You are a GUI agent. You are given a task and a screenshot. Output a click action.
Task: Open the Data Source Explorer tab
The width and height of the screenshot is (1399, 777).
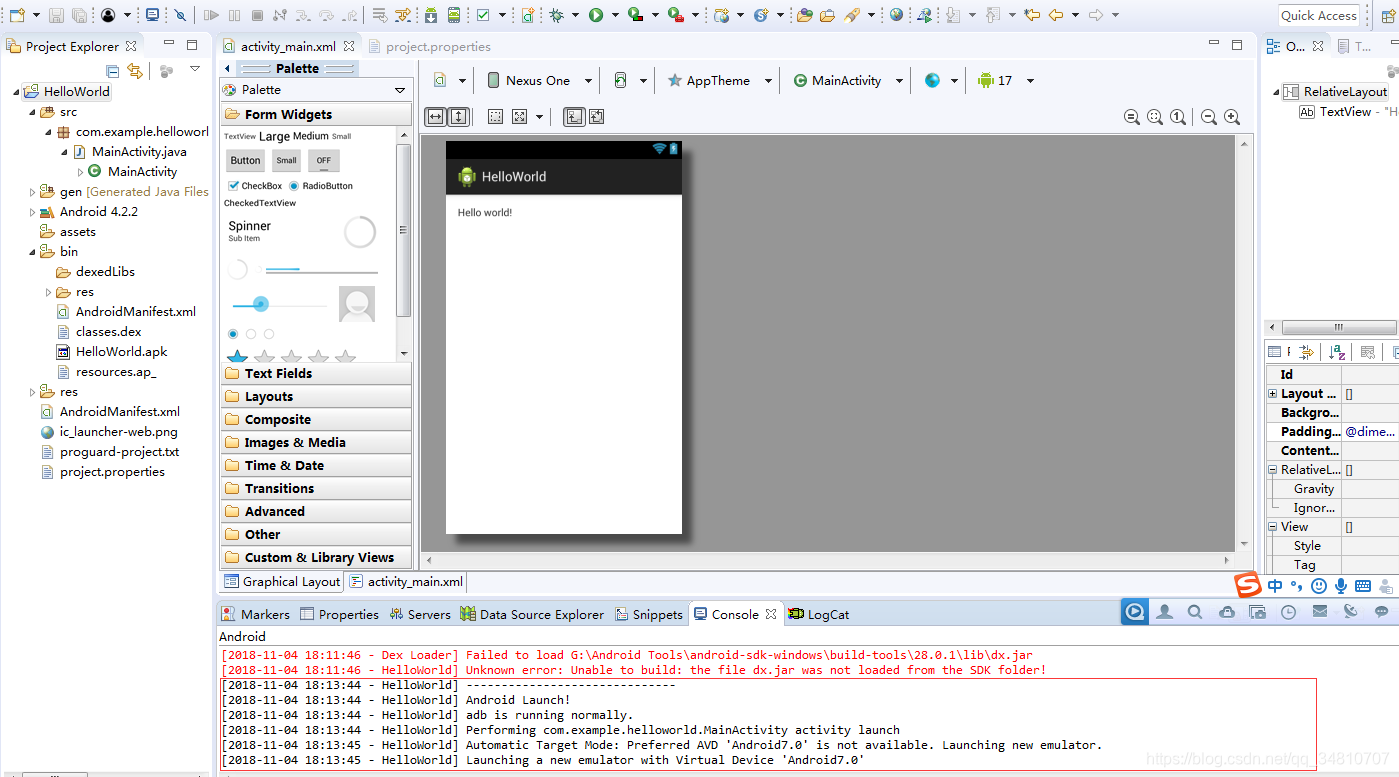click(x=532, y=614)
